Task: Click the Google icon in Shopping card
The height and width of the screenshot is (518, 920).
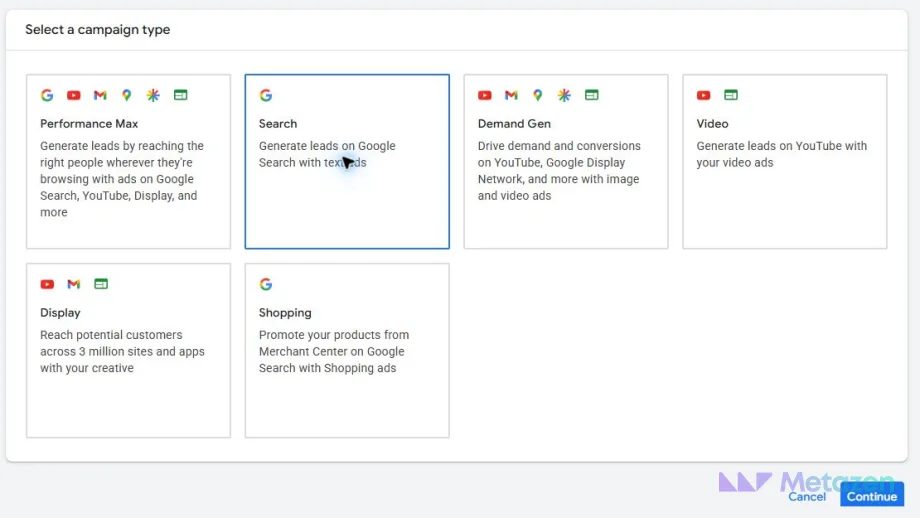Action: tap(266, 285)
